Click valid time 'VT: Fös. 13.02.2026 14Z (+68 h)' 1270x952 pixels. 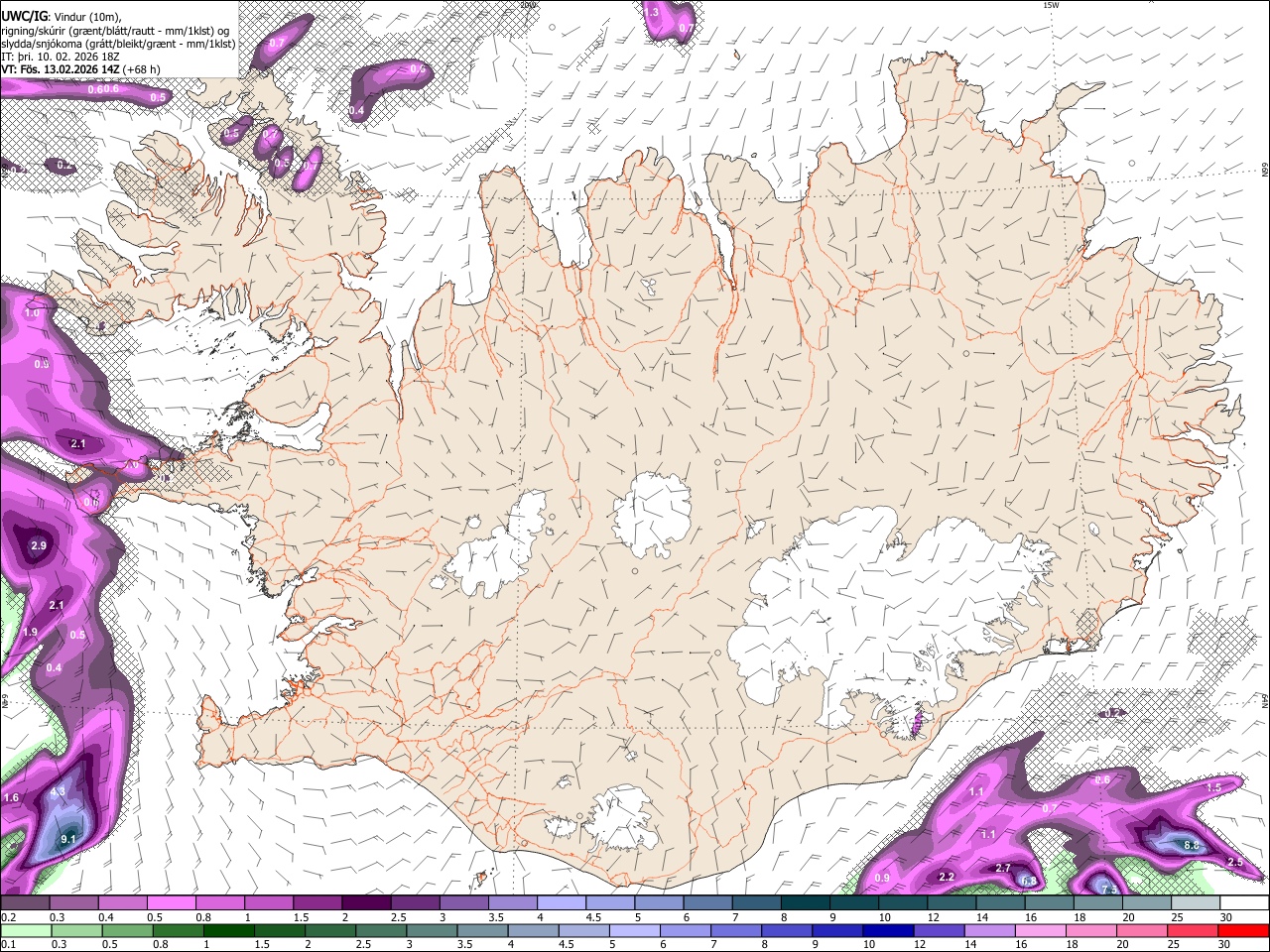pos(80,69)
